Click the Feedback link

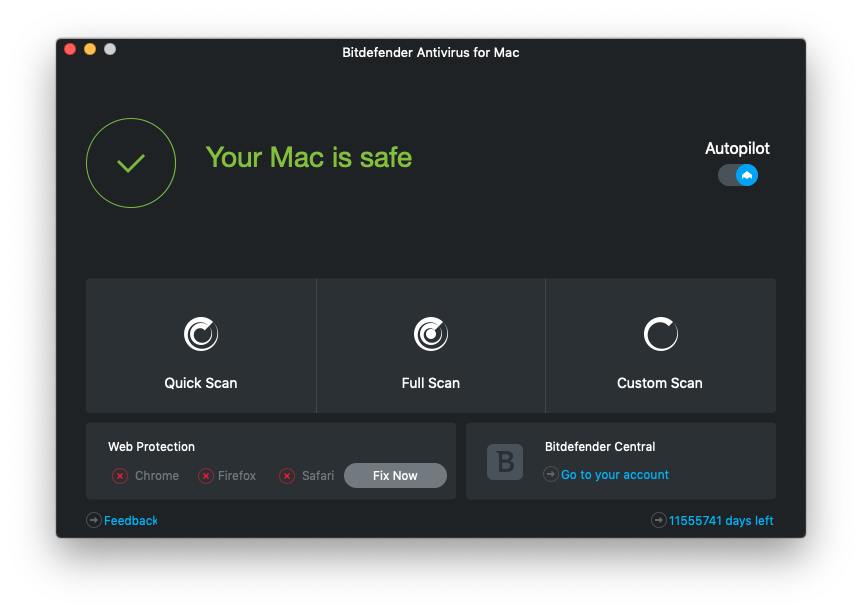pos(130,521)
